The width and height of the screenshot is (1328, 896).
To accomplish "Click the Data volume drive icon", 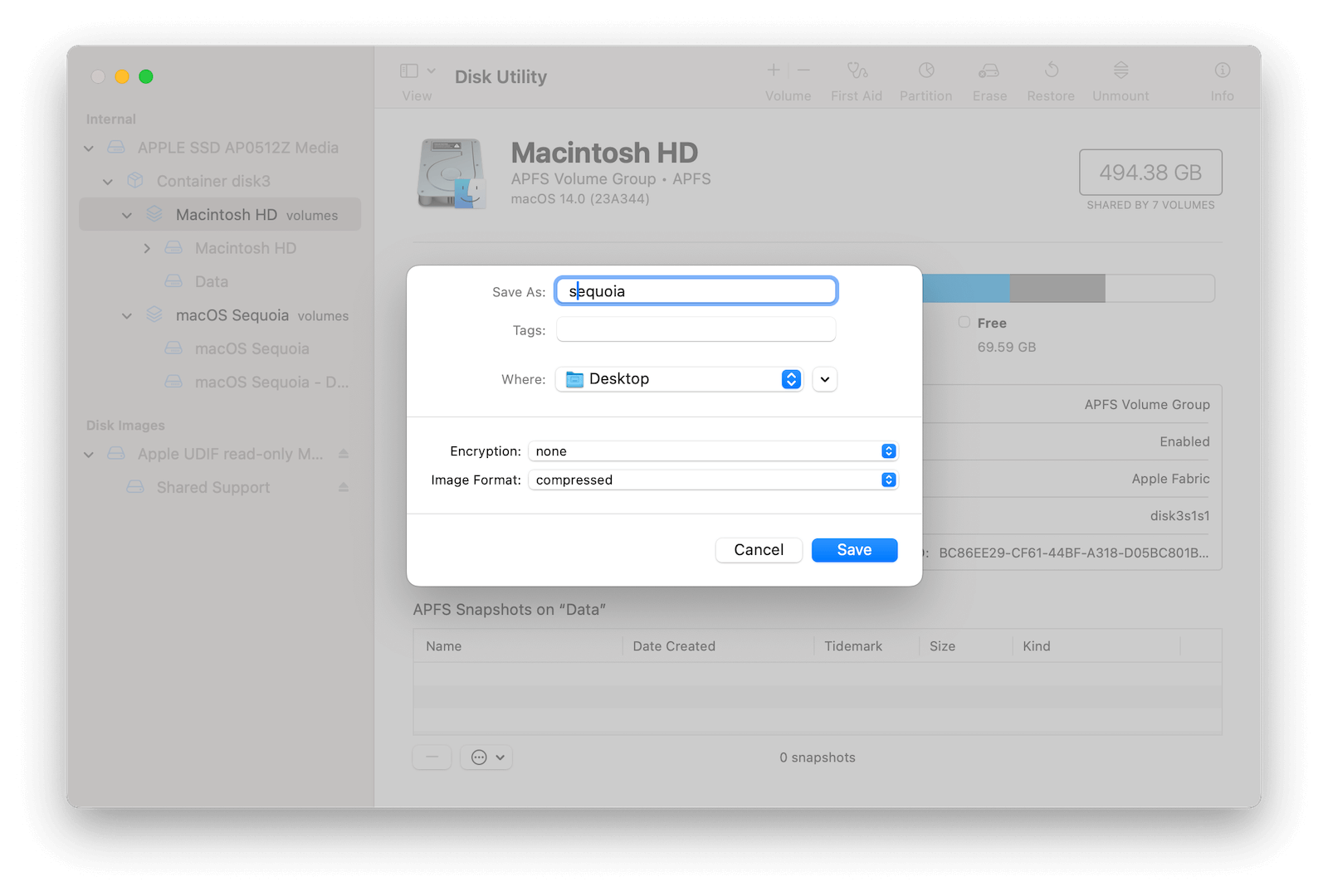I will [173, 281].
